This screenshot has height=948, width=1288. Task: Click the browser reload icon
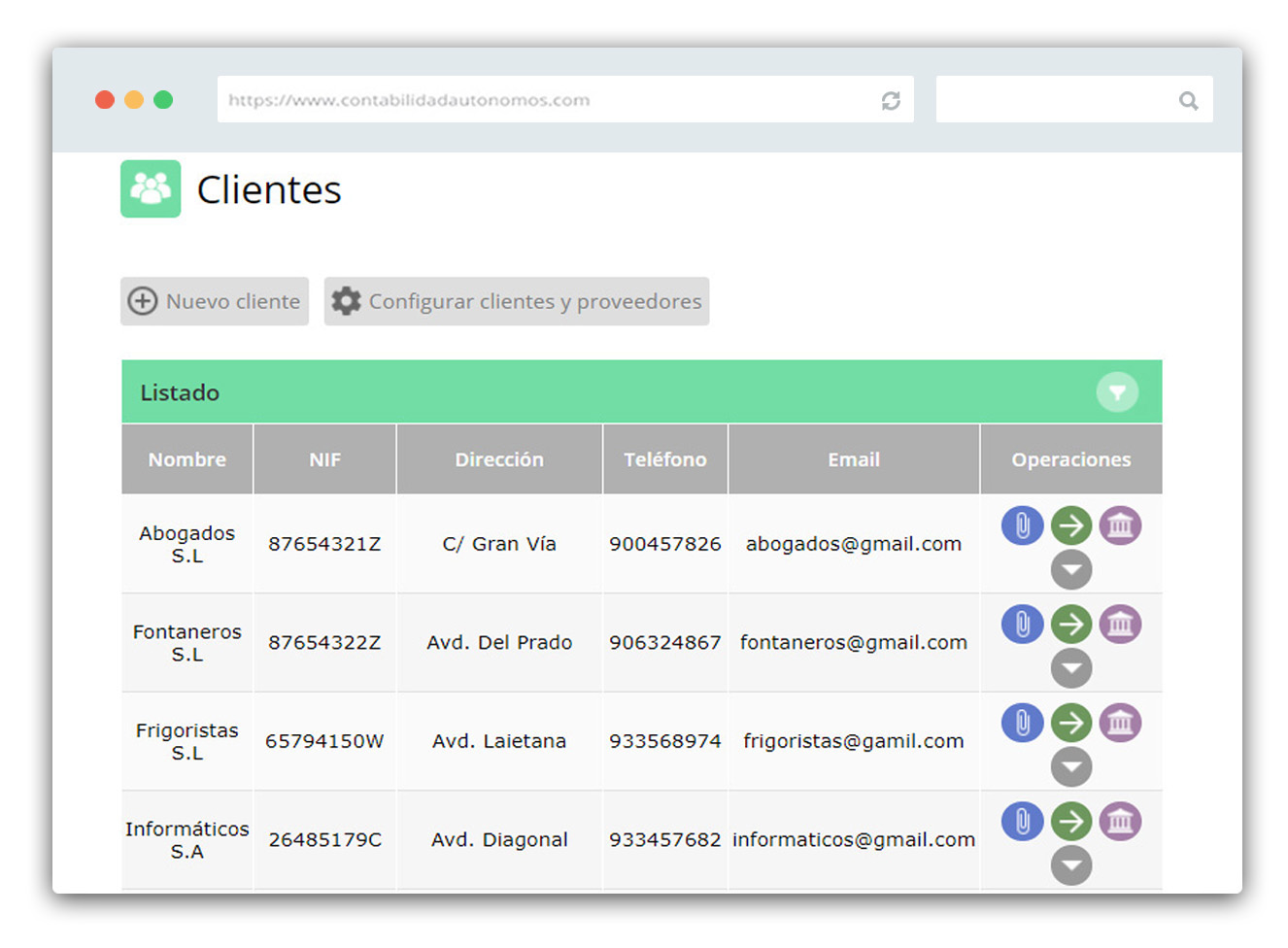(891, 100)
